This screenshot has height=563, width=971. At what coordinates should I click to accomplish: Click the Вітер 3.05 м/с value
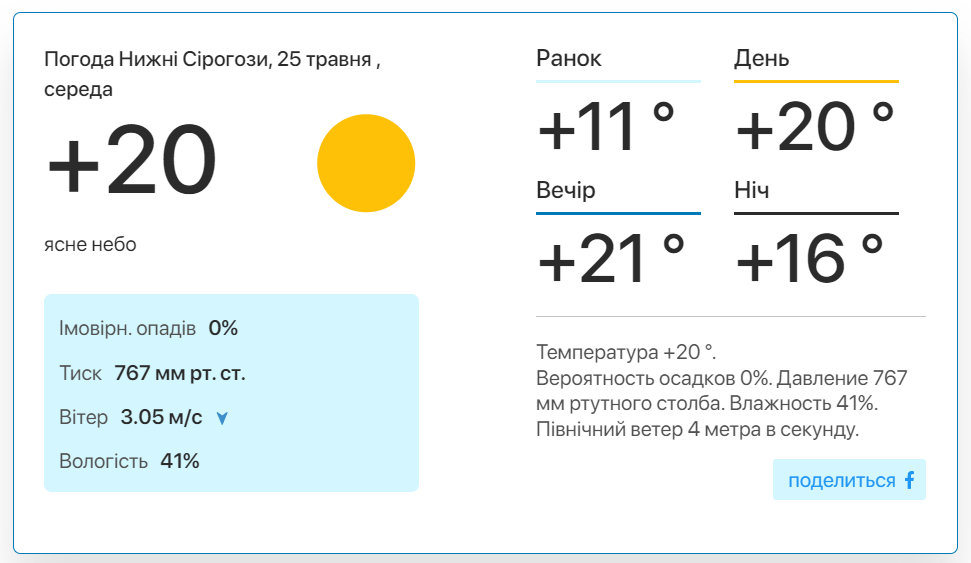(161, 417)
